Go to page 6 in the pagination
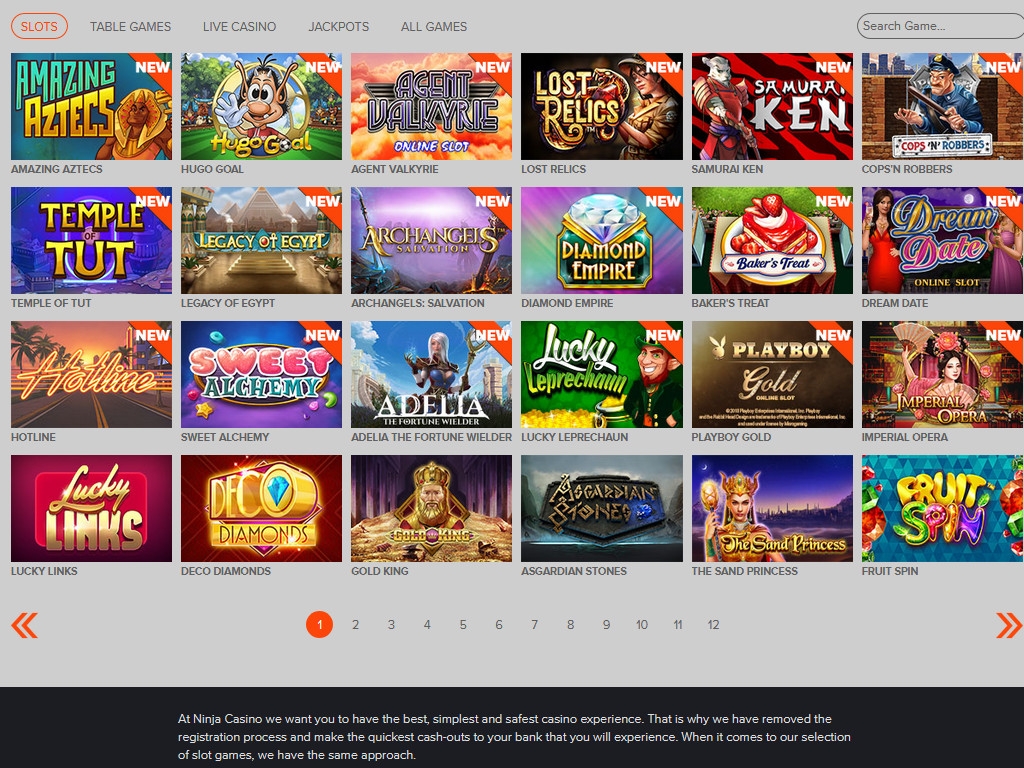This screenshot has width=1024, height=768. pyautogui.click(x=499, y=624)
